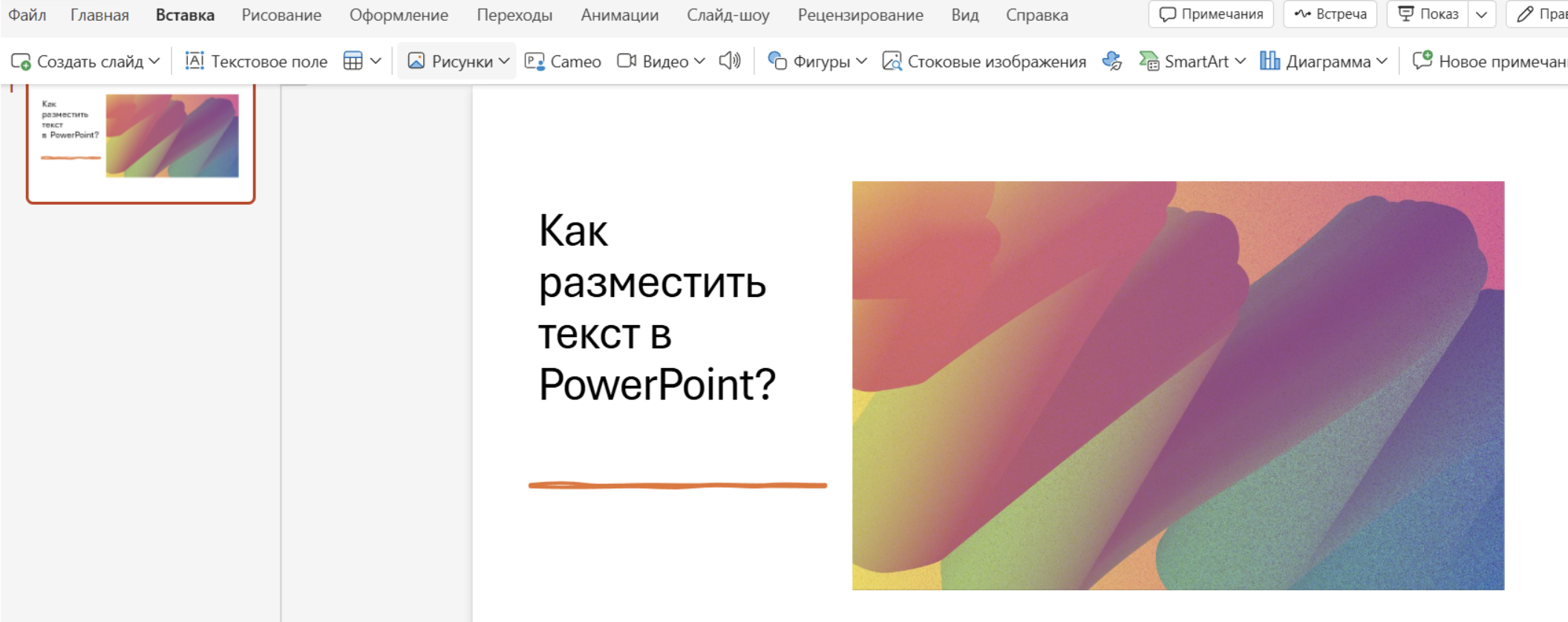Open the Слайд-шоу tab

click(728, 15)
